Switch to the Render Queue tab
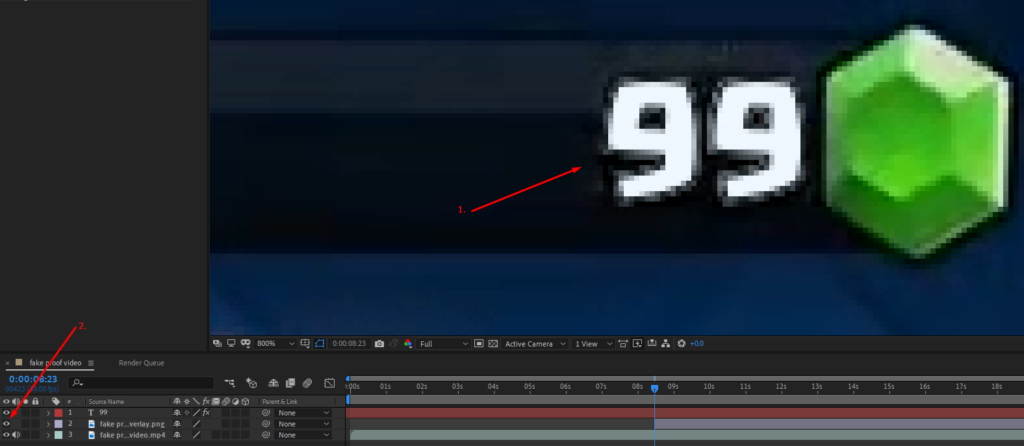This screenshot has height=446, width=1024. click(x=141, y=362)
